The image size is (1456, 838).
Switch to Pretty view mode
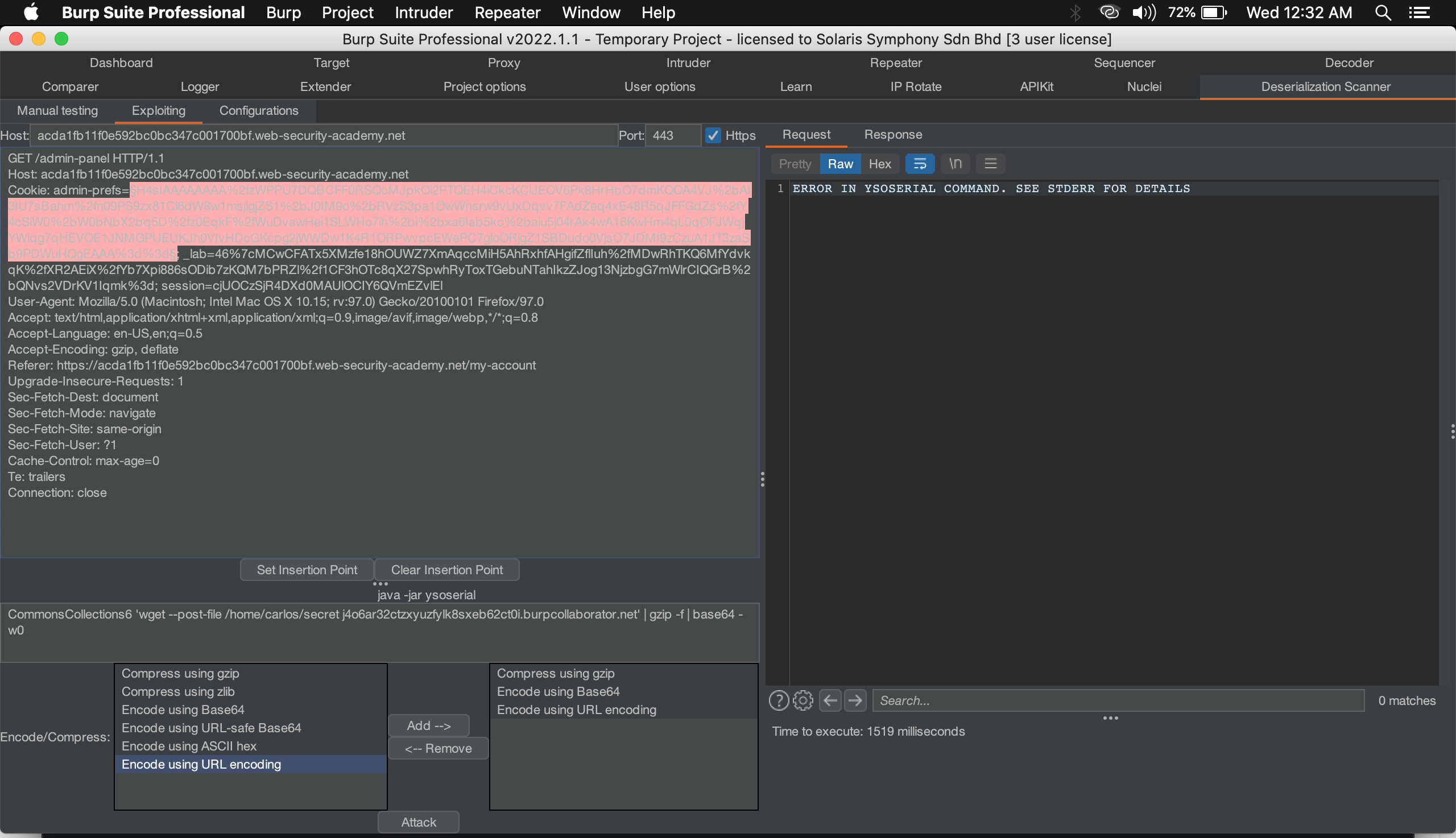[x=795, y=164]
